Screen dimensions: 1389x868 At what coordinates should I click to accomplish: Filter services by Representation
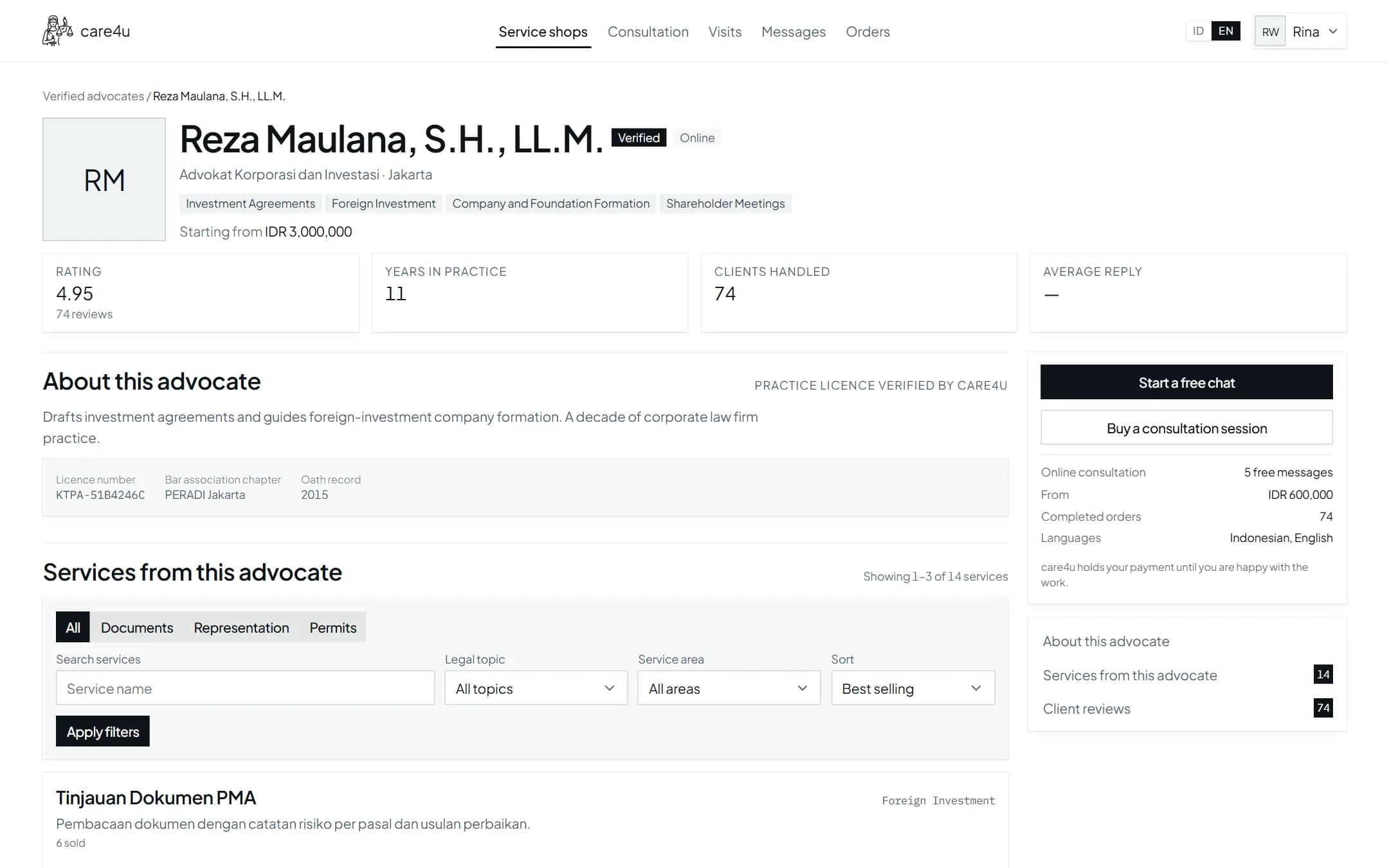pyautogui.click(x=241, y=627)
